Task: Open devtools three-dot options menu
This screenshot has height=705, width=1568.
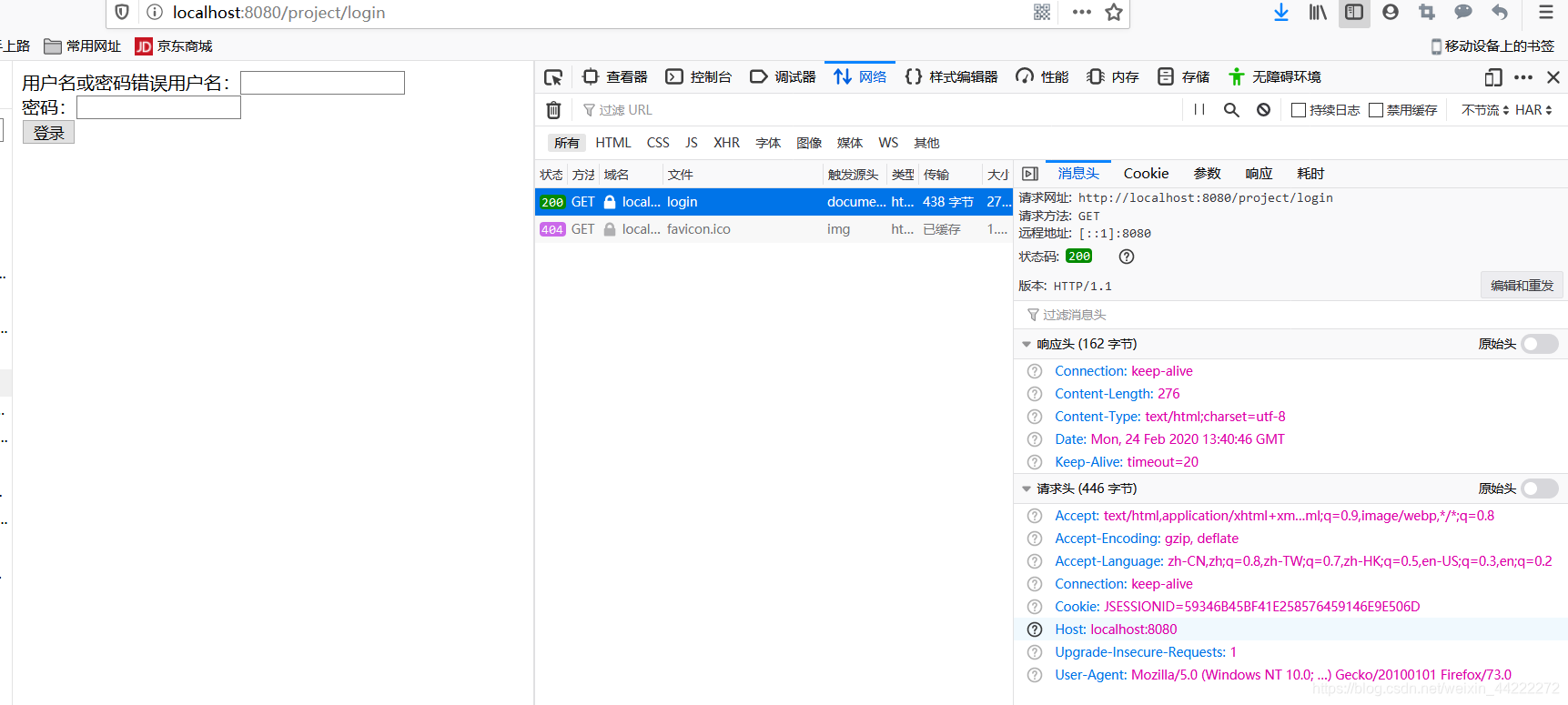Action: [1523, 77]
